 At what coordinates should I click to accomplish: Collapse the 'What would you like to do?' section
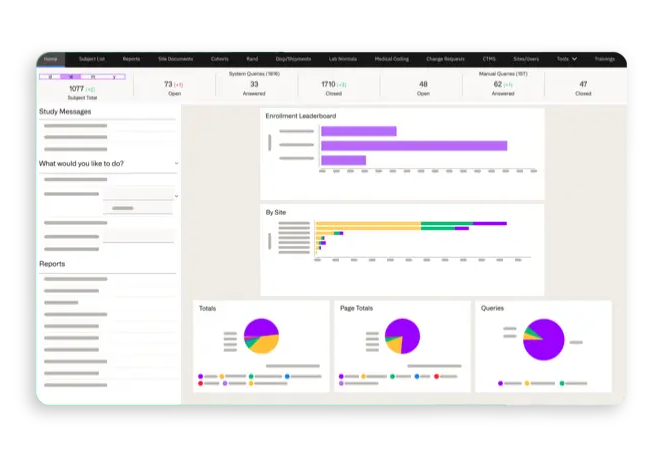point(177,163)
